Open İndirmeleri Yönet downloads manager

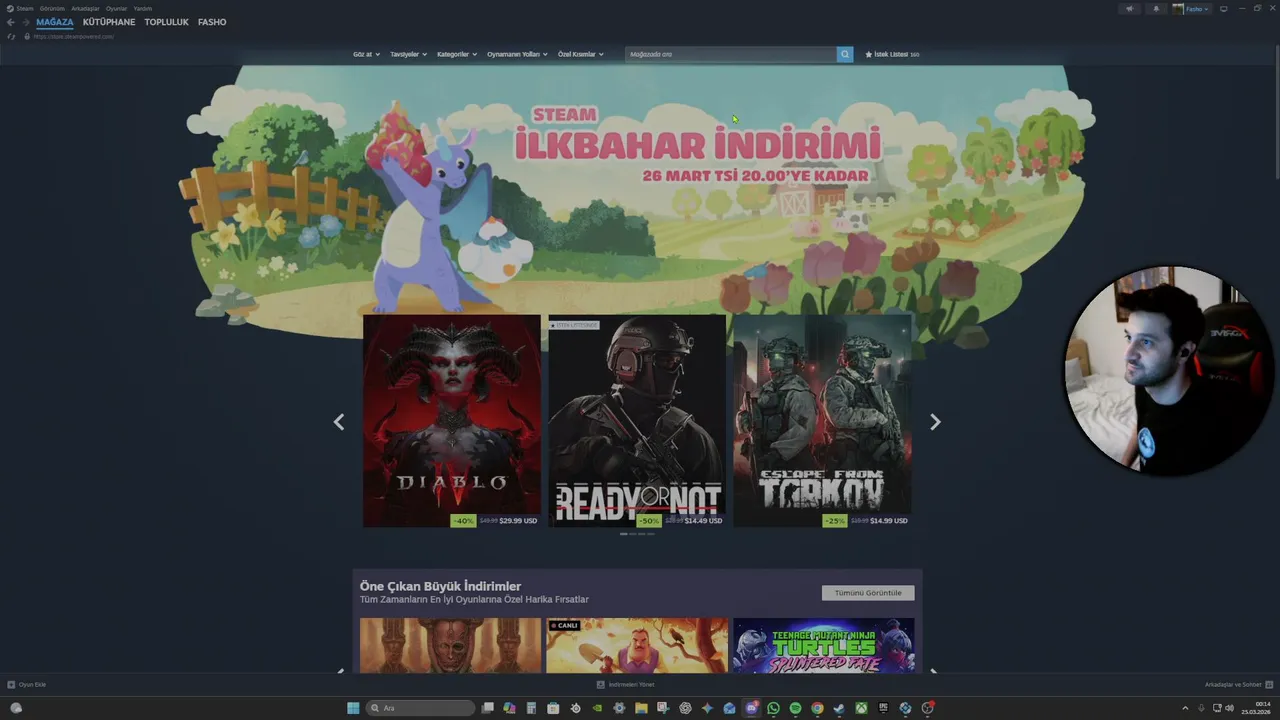pos(626,685)
